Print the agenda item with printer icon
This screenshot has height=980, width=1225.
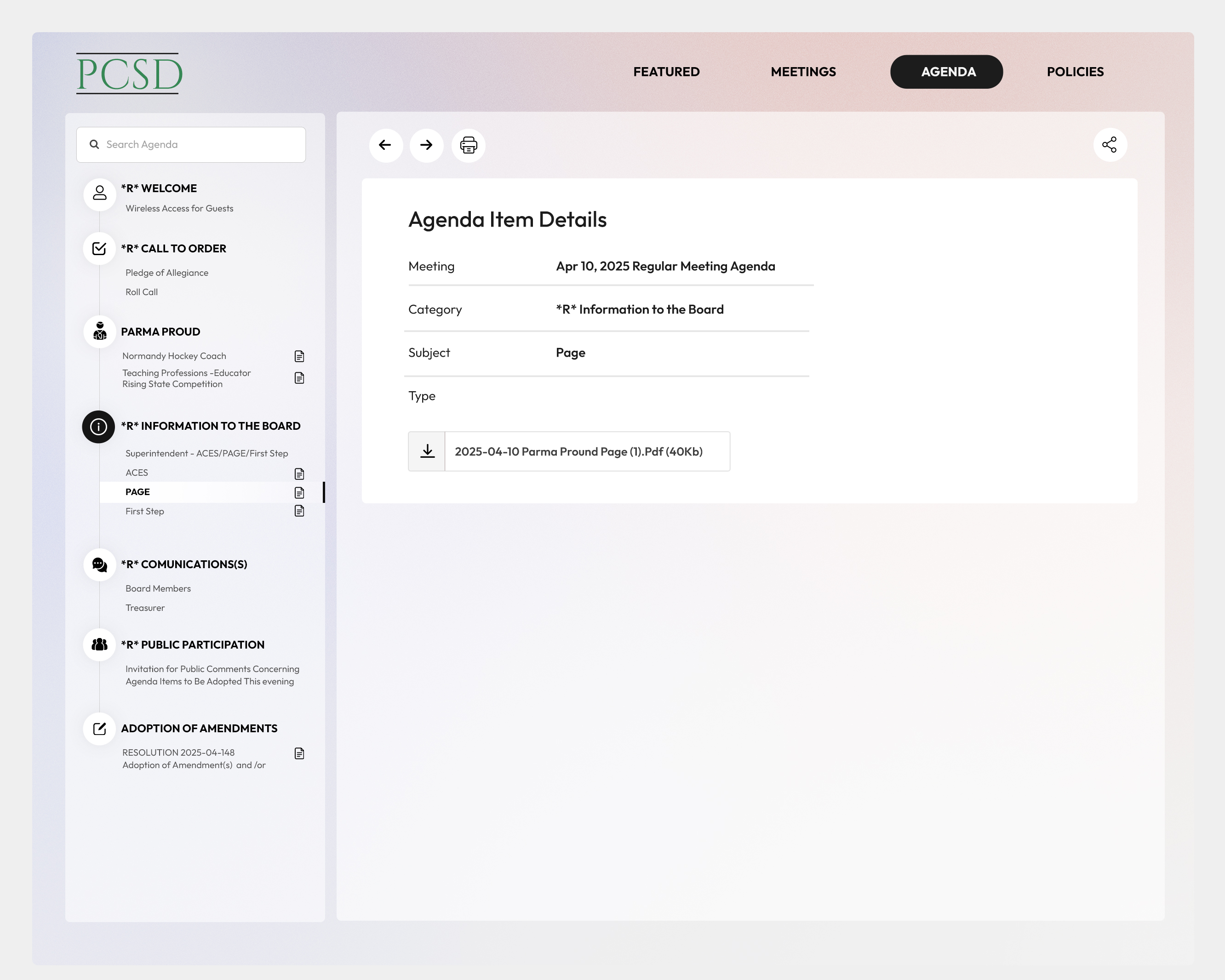pyautogui.click(x=468, y=145)
